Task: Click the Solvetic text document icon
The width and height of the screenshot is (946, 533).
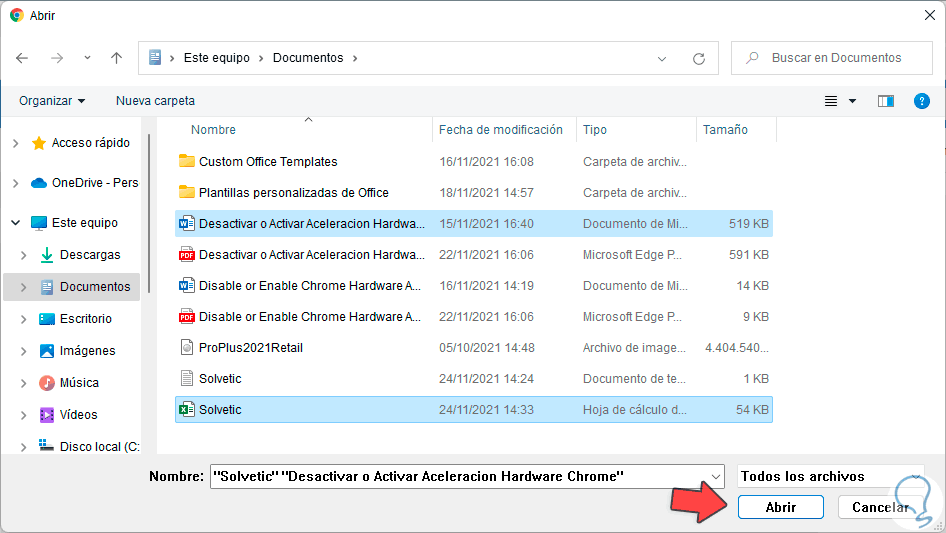Action: 186,378
